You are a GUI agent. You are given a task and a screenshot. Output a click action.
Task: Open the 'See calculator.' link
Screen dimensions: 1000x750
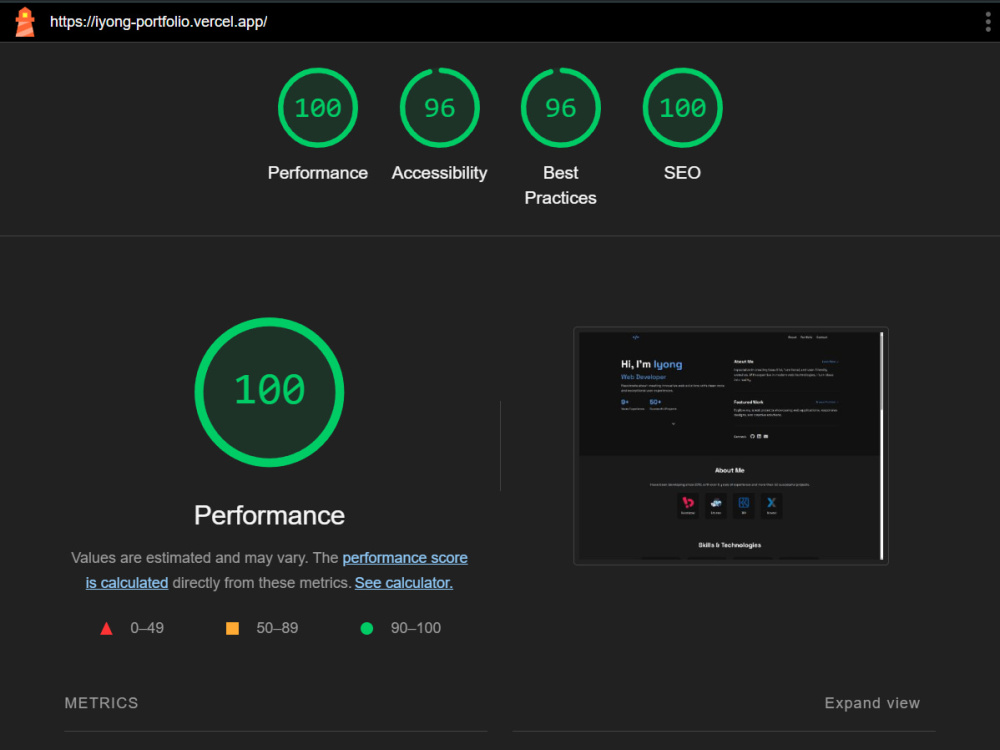coord(404,583)
